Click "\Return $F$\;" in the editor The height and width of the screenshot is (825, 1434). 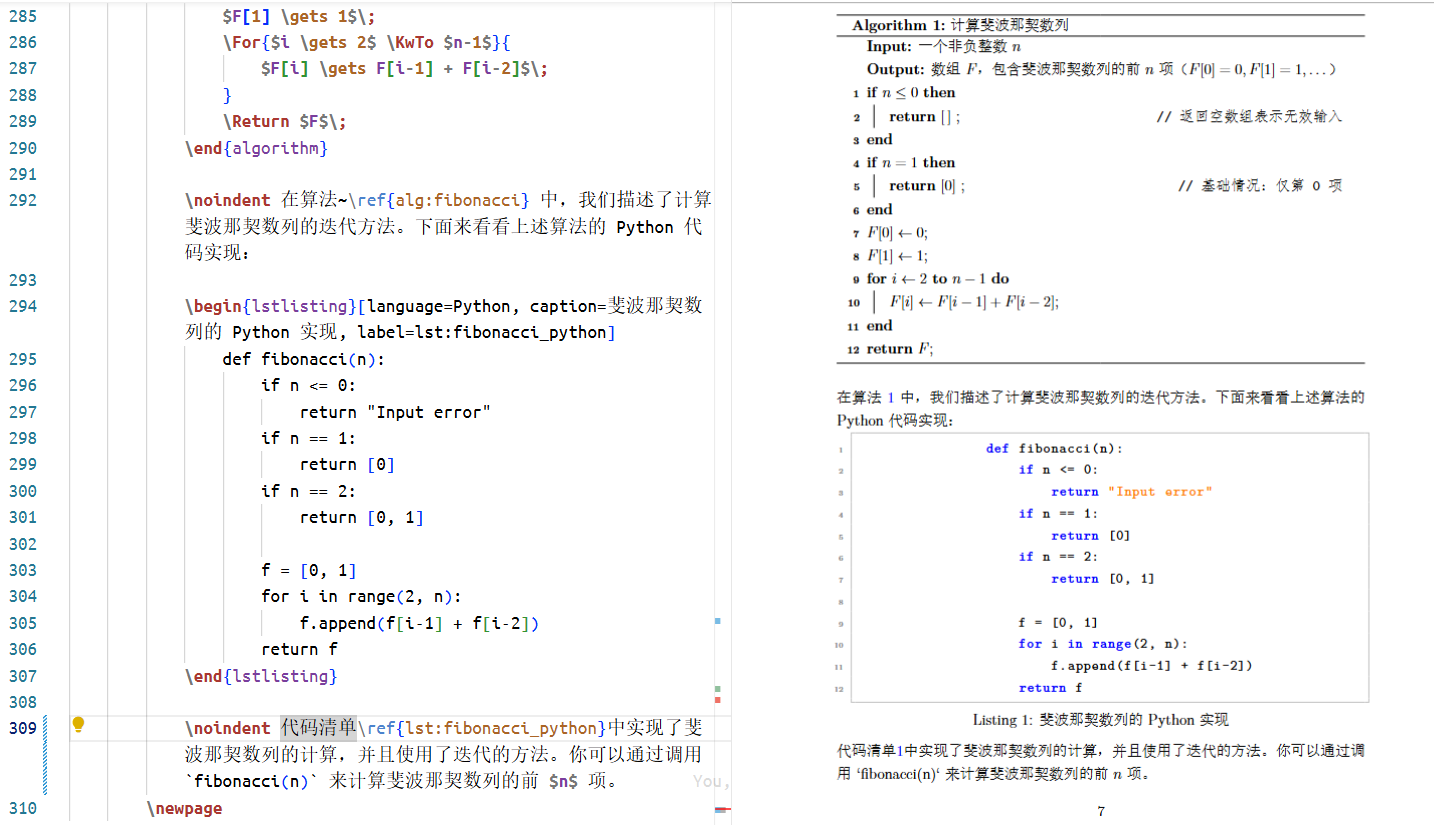coord(284,122)
